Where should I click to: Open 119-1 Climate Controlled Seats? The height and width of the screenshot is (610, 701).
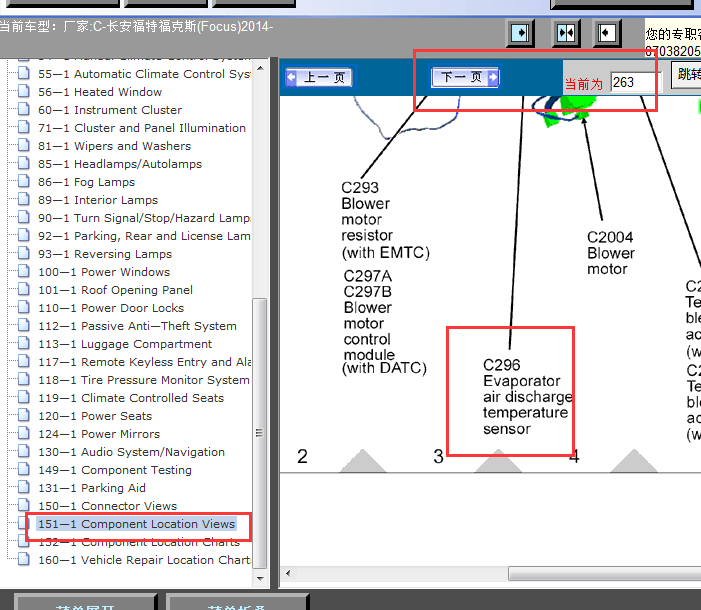[x=131, y=398]
